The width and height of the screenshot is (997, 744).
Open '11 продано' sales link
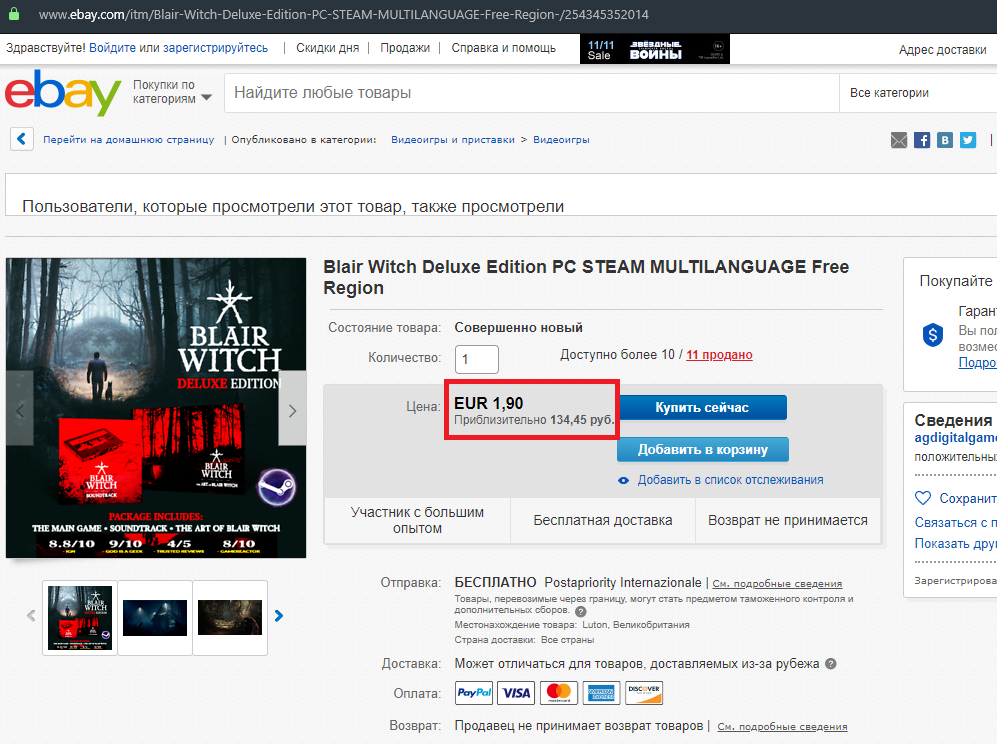[719, 355]
